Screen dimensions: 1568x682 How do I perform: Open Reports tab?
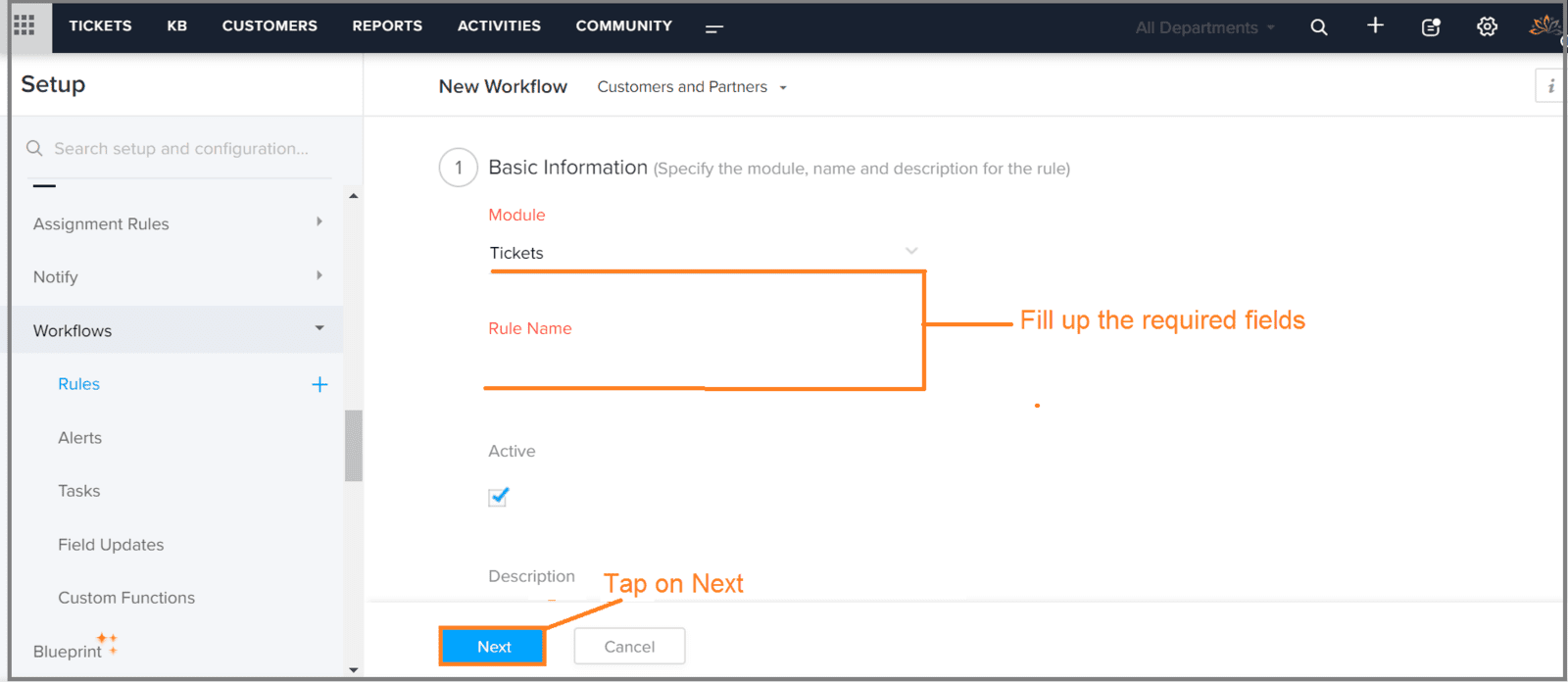(387, 25)
